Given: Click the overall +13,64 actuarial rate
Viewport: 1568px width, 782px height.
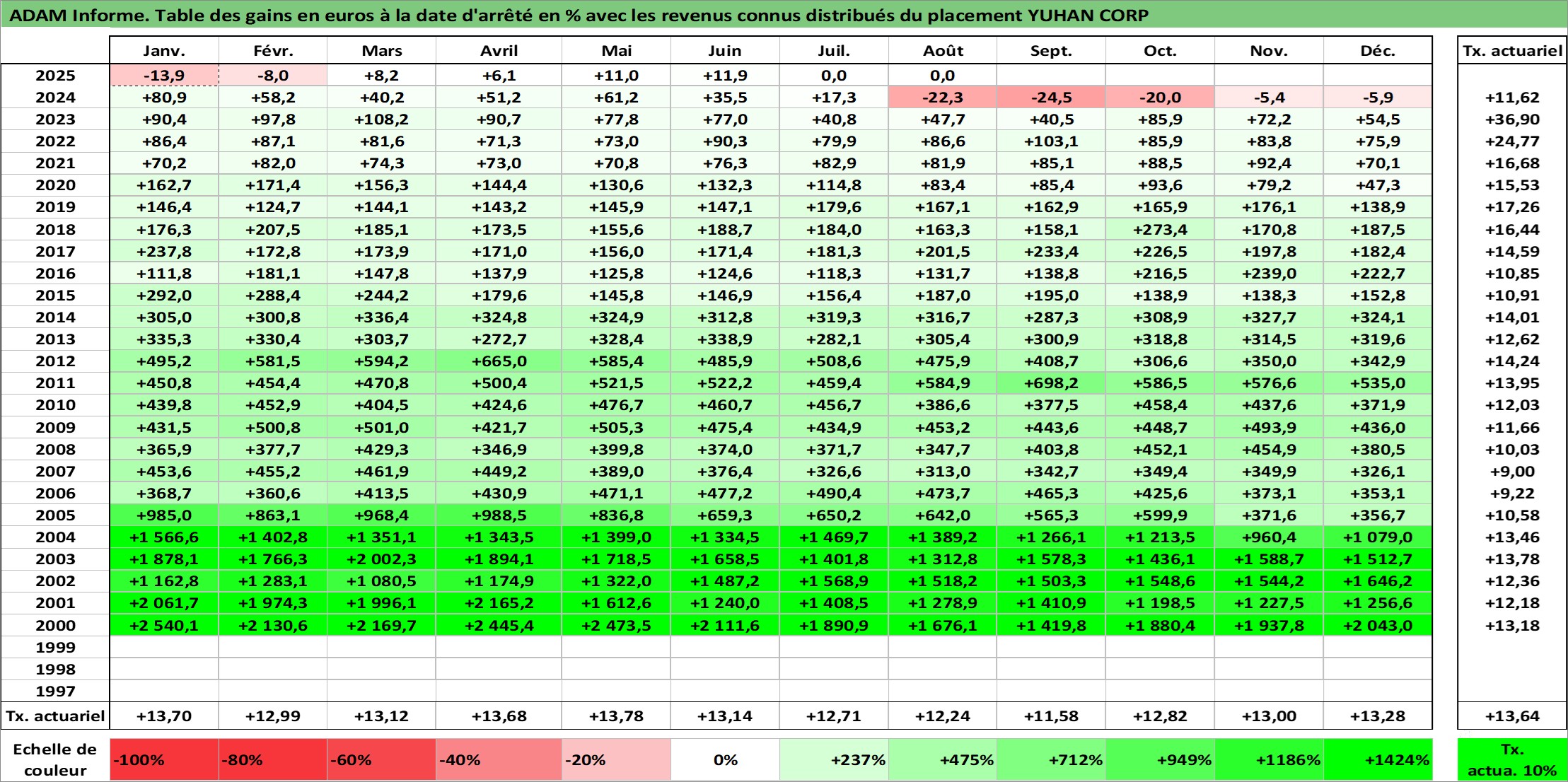Looking at the screenshot, I should [x=1512, y=716].
